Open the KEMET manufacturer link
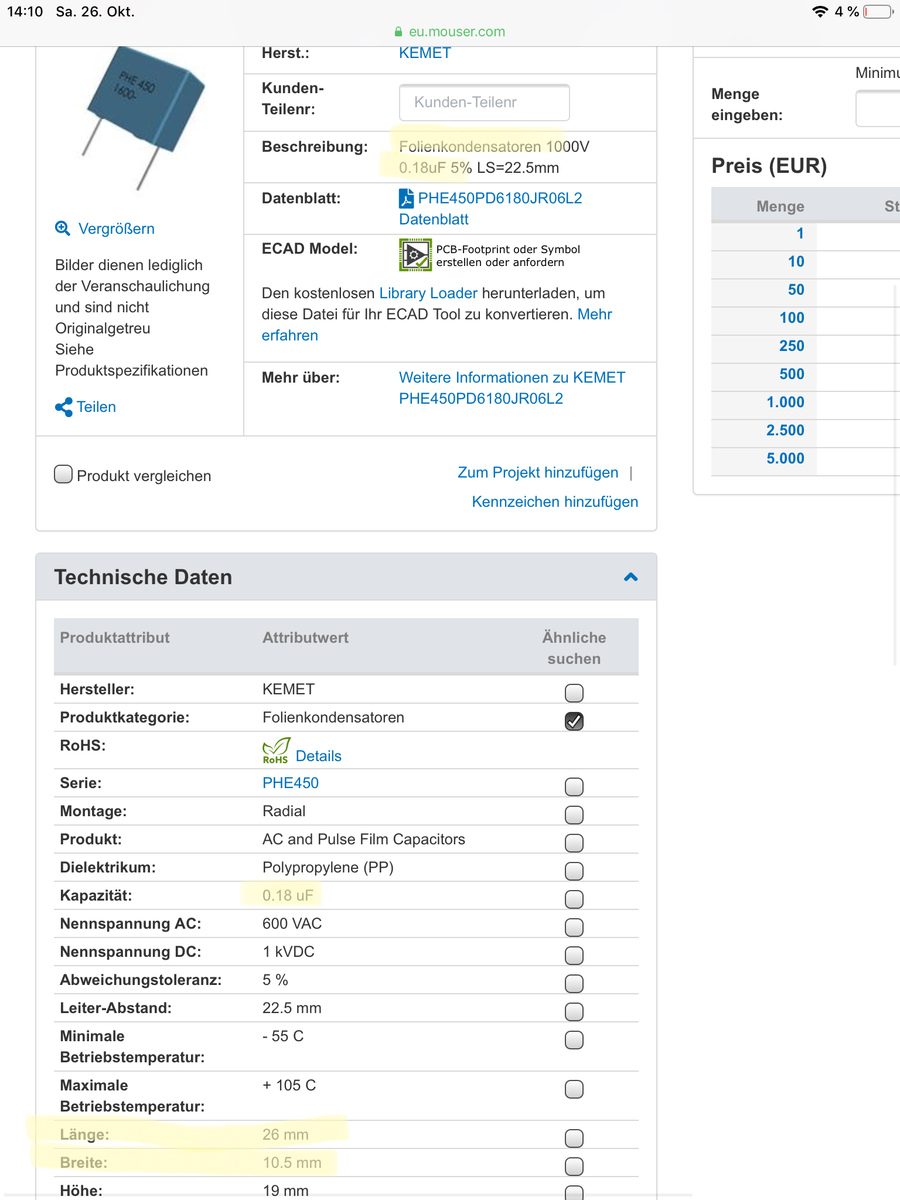900x1200 pixels. click(x=425, y=53)
